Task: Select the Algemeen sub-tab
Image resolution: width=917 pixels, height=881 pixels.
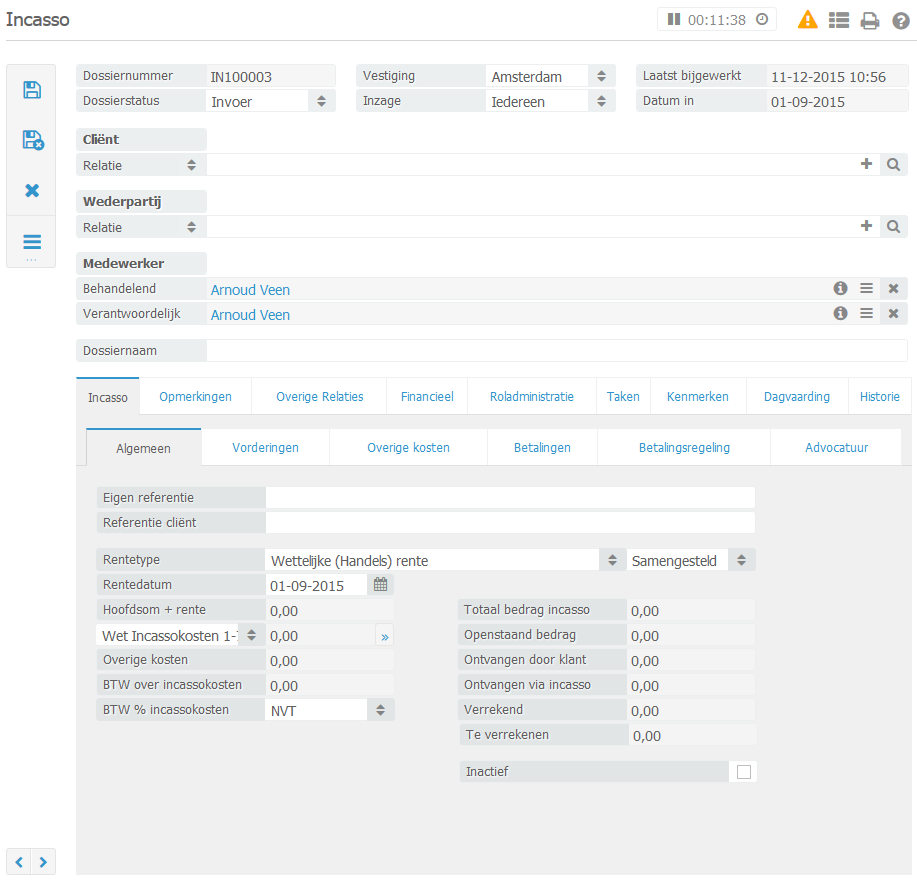Action: [143, 448]
